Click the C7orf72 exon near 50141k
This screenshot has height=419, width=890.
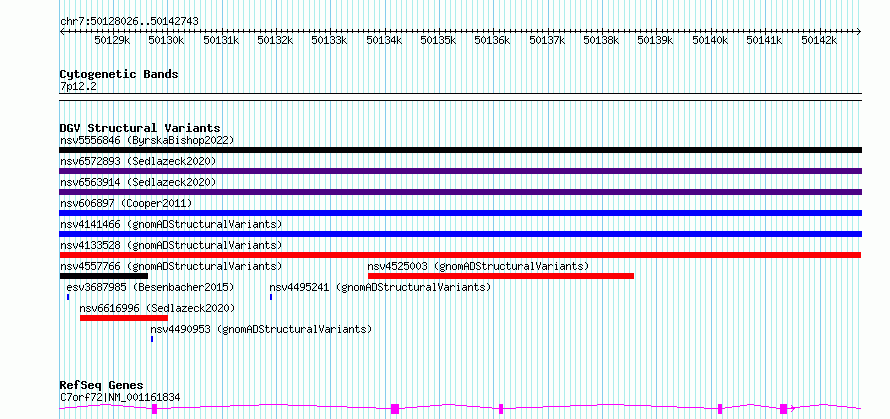click(783, 409)
